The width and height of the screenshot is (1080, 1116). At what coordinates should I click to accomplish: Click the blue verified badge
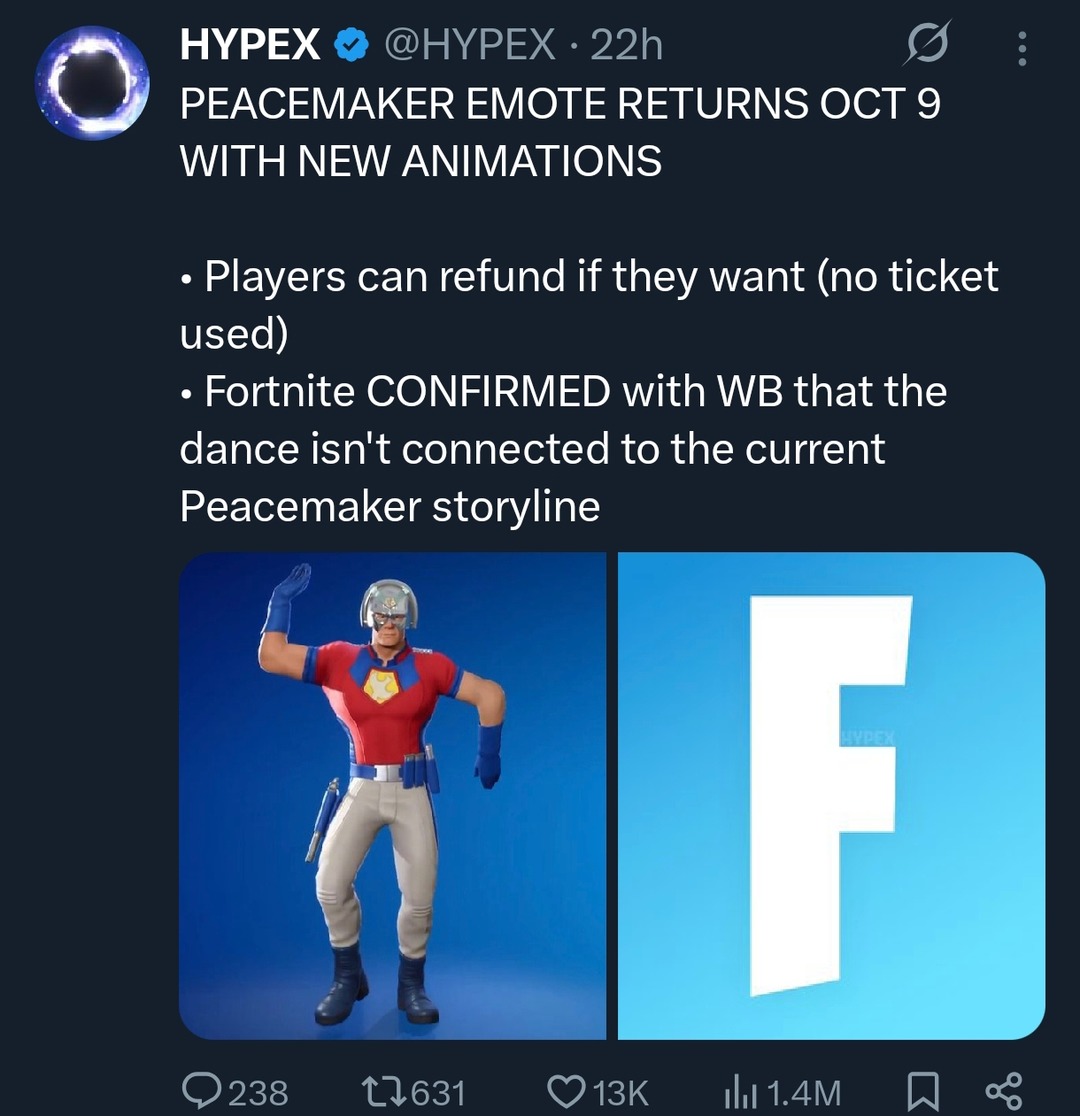point(348,45)
